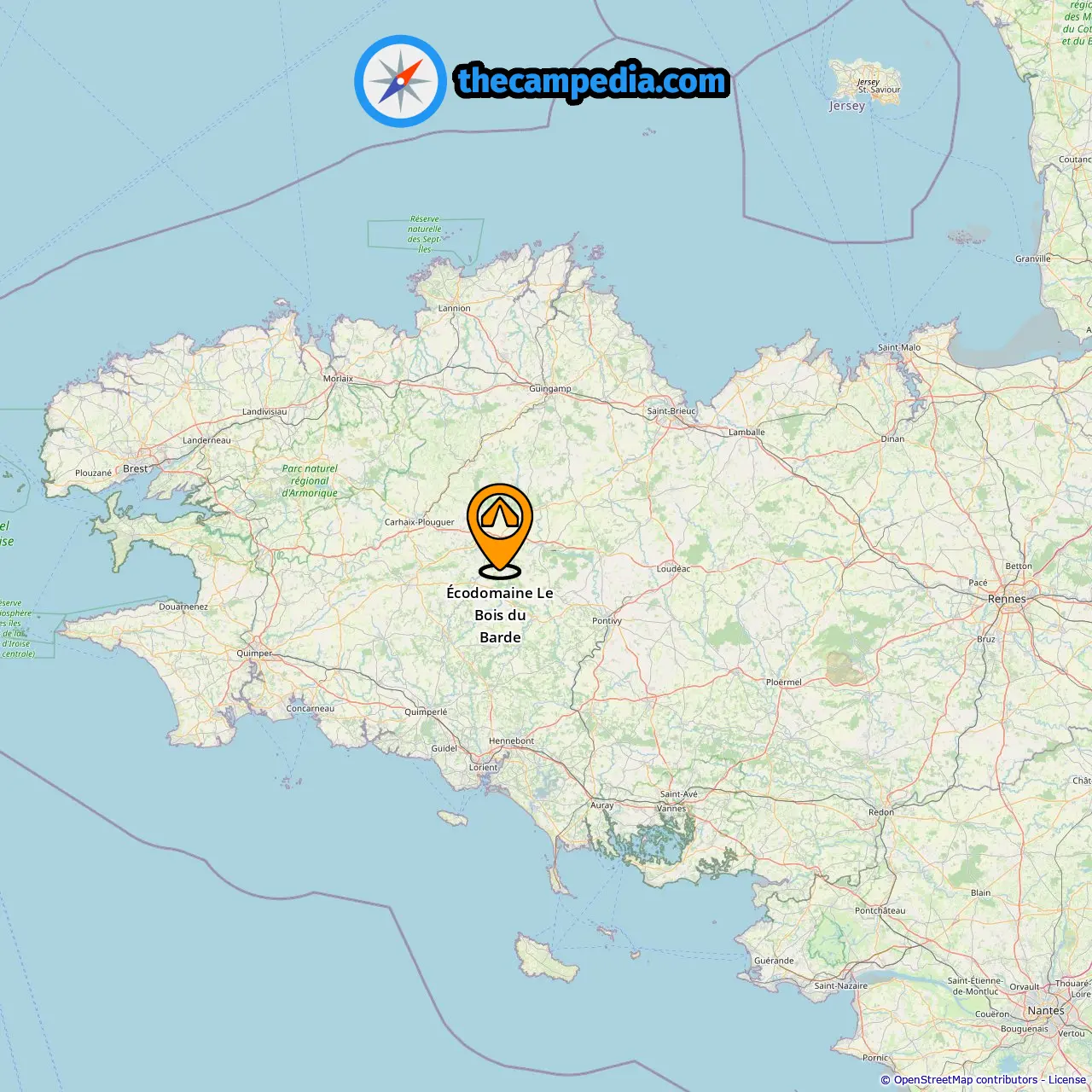Click the Rennes city label
Image resolution: width=1092 pixels, height=1092 pixels.
pyautogui.click(x=1007, y=599)
